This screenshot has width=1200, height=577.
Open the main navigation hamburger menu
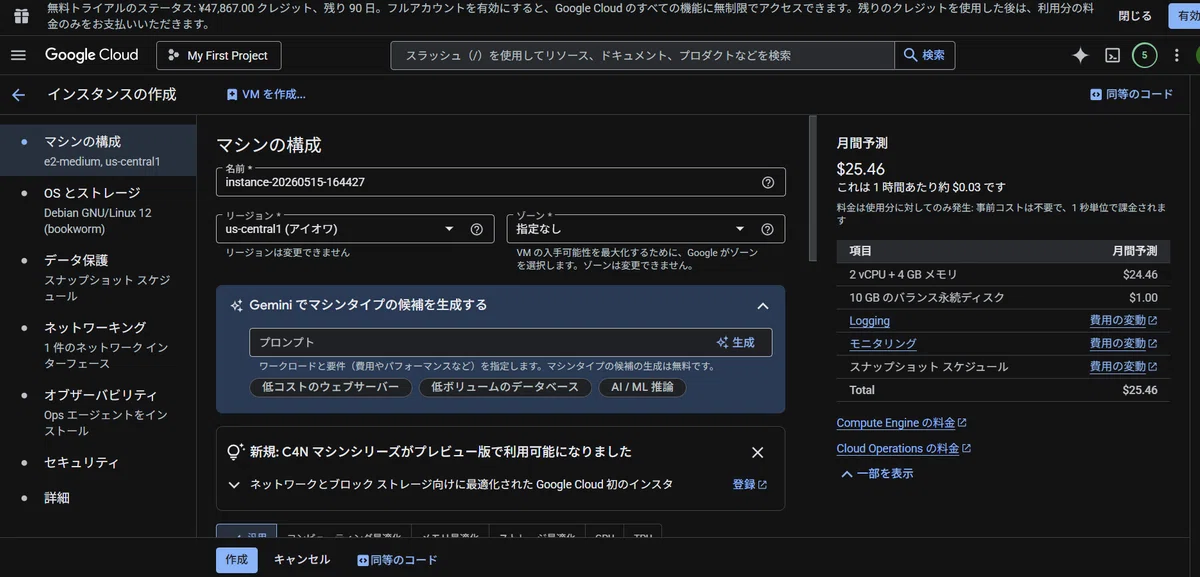(18, 55)
